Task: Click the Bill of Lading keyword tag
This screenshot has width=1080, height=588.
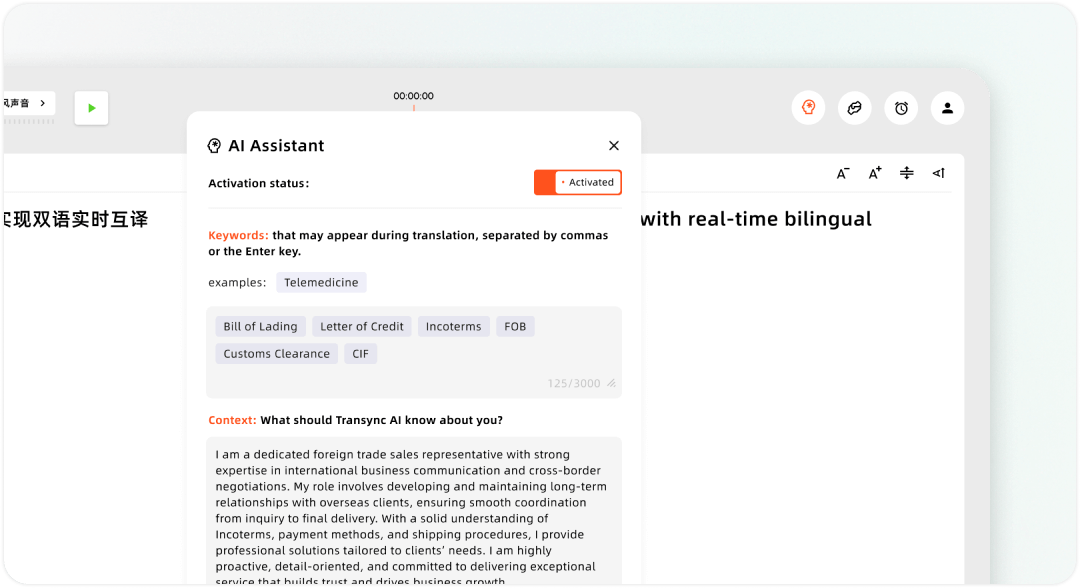Action: (260, 326)
